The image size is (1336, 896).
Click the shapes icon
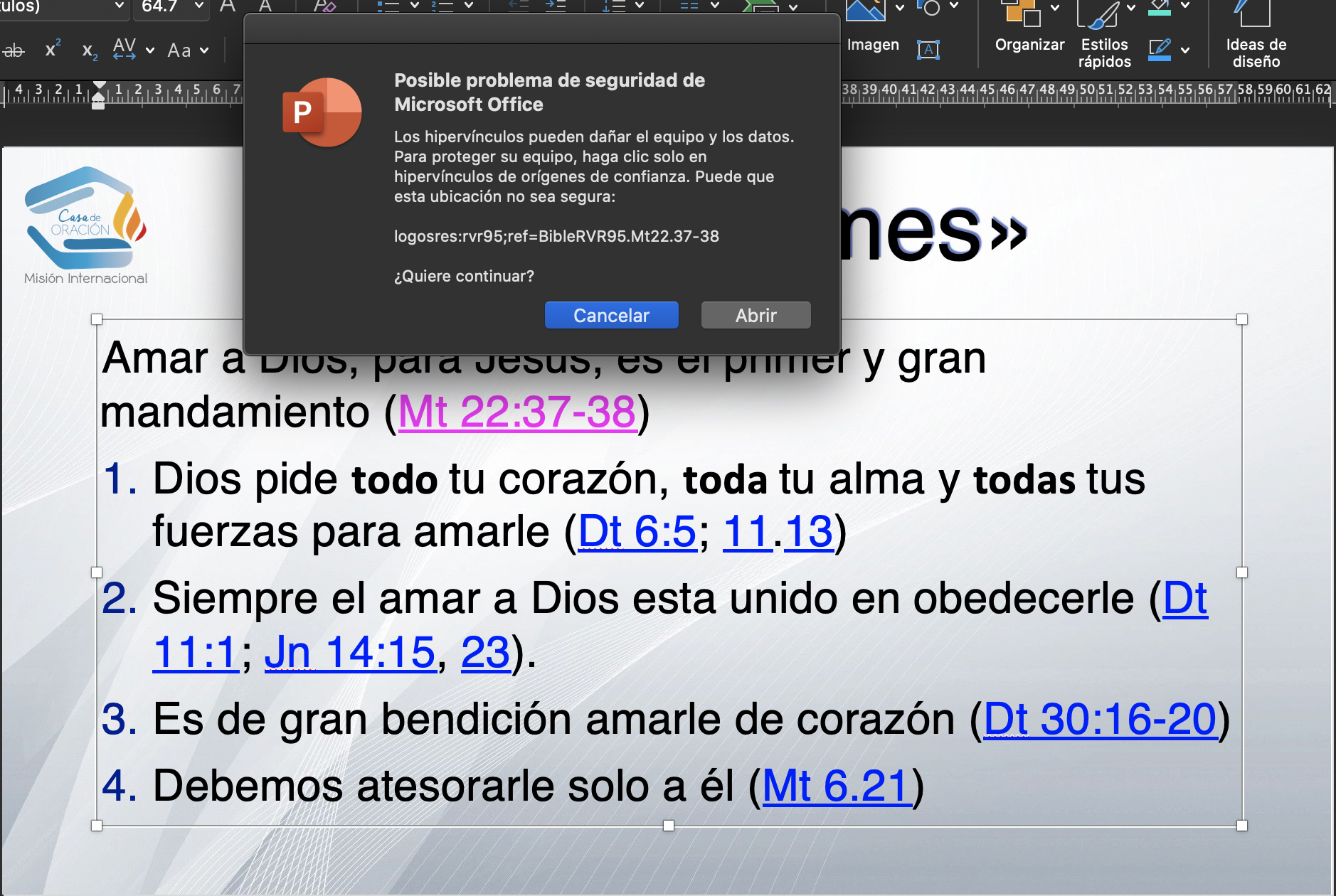point(929,8)
